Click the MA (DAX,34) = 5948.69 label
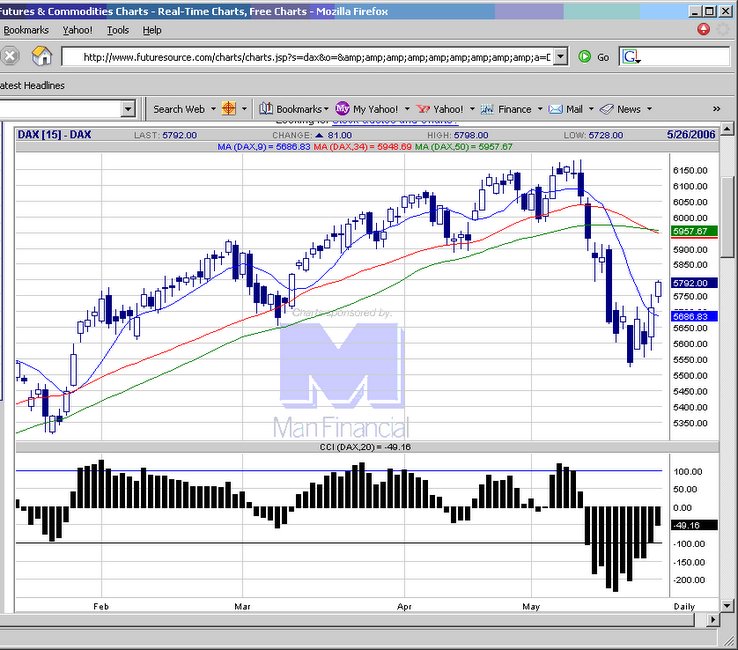 362,147
